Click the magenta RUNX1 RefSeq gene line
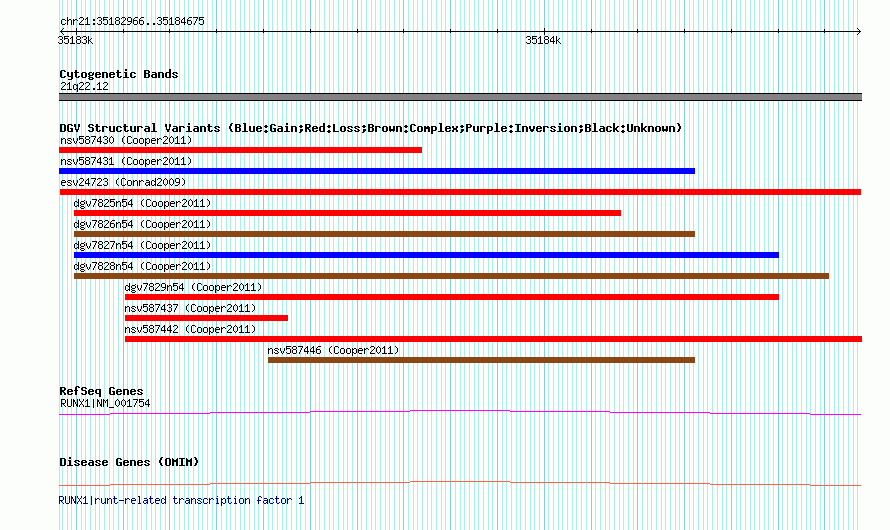Image resolution: width=890 pixels, height=530 pixels. pos(460,413)
